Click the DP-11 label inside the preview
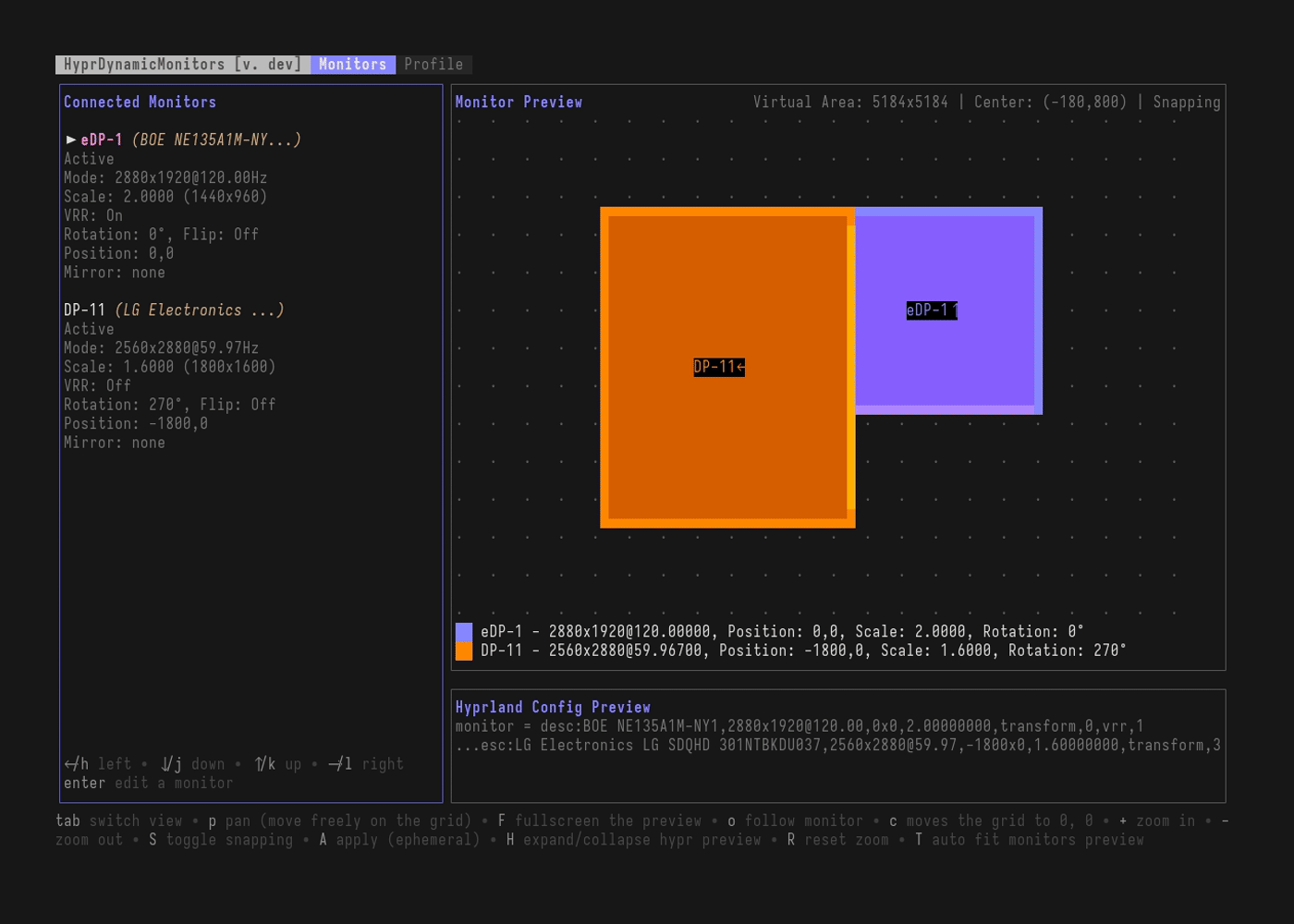Screen dimensions: 1294x924 click(x=718, y=367)
